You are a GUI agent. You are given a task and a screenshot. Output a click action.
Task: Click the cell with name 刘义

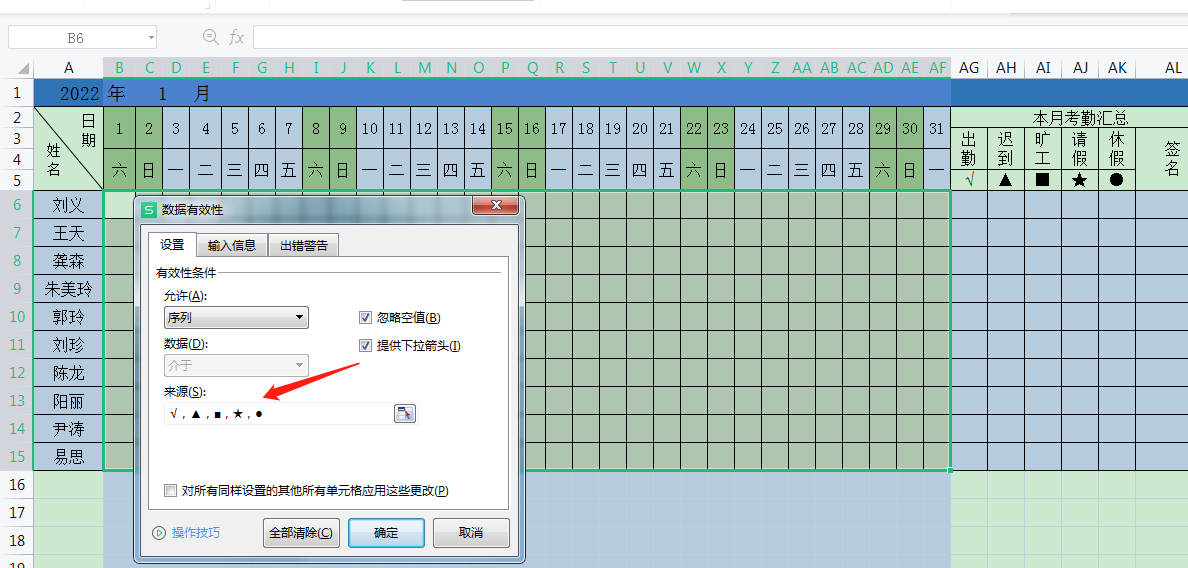[x=69, y=204]
